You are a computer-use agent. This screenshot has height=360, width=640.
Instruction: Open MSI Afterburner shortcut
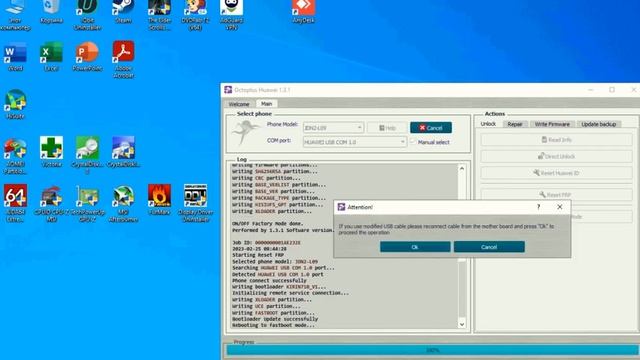123,203
